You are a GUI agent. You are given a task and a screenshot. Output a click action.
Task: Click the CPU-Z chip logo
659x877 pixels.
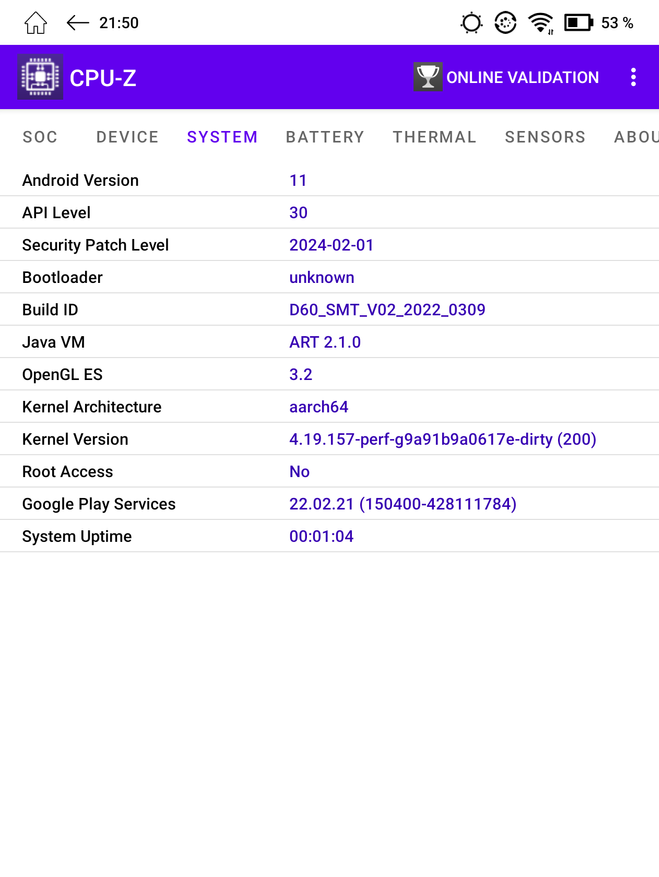(40, 77)
